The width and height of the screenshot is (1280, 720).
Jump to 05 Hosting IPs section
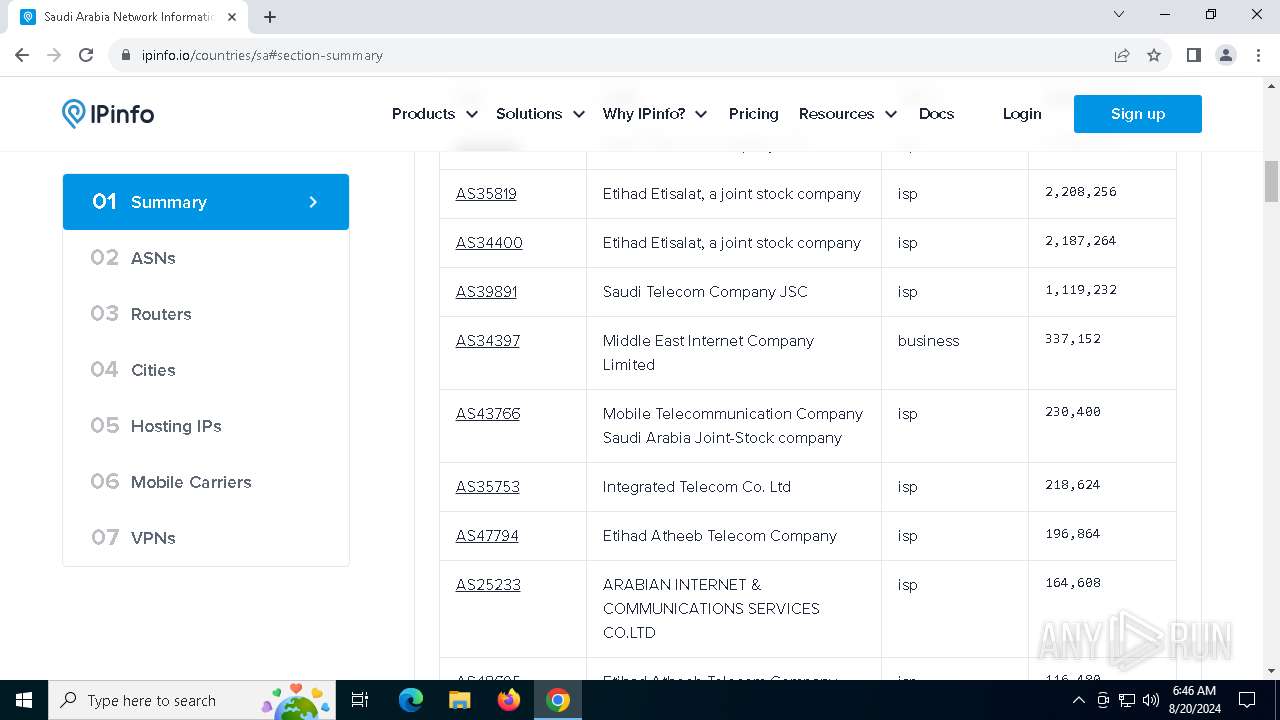pos(206,426)
